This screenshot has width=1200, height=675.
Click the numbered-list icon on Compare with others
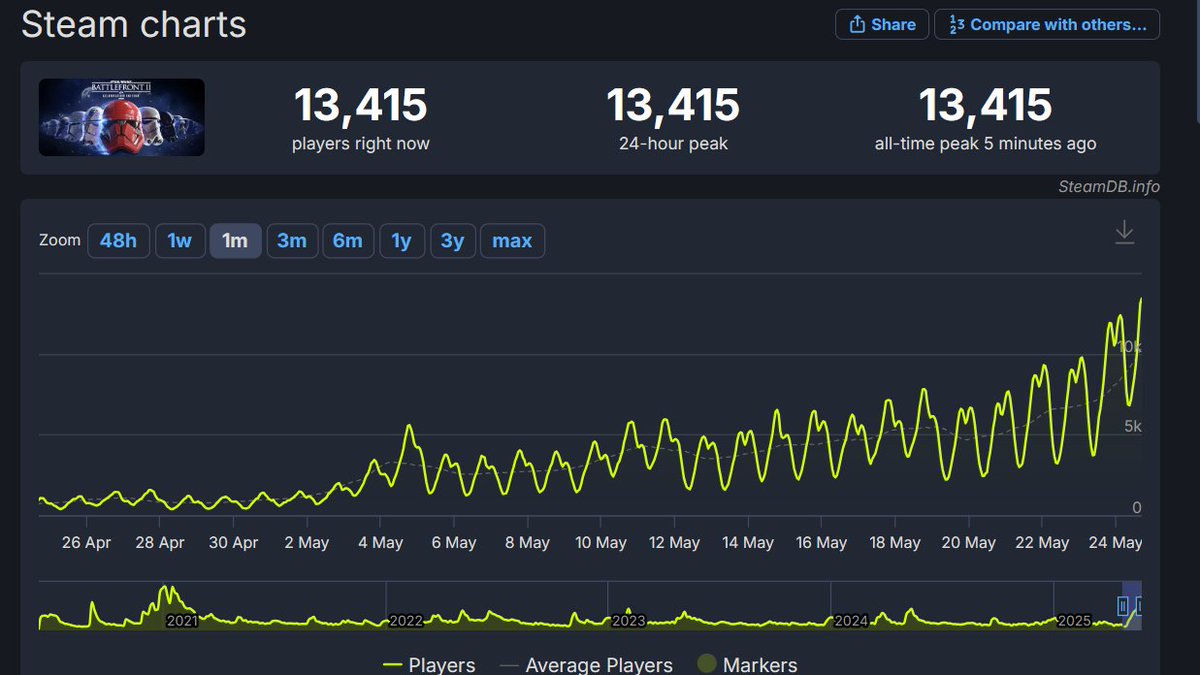957,24
